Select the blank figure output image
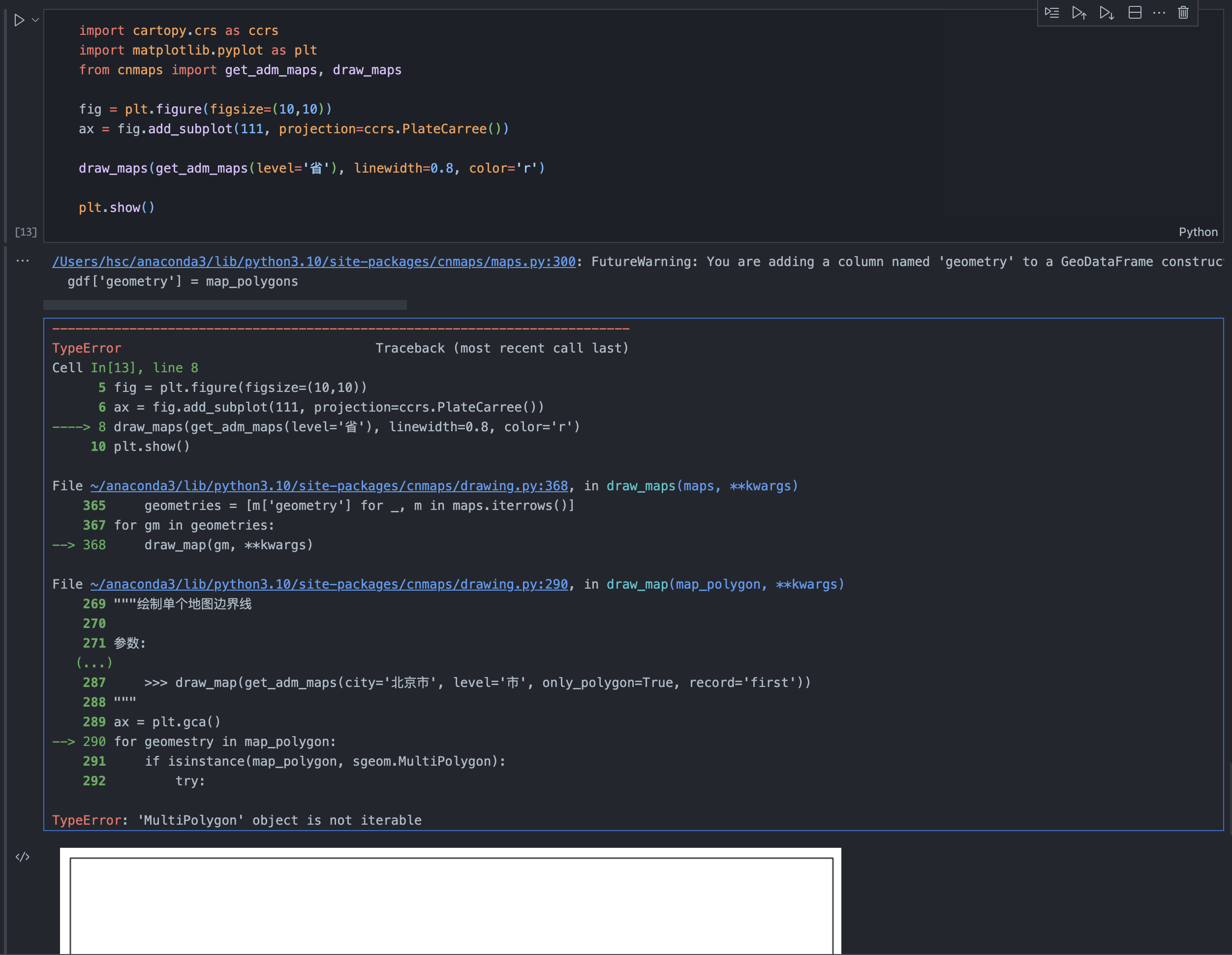This screenshot has width=1232, height=955. coord(451,902)
